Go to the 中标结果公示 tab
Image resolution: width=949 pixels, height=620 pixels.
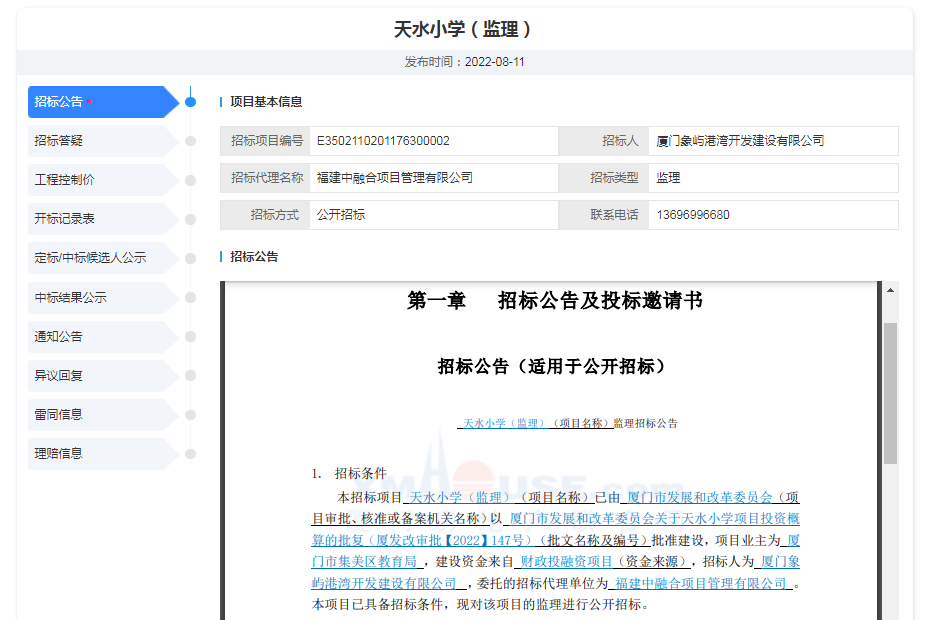pyautogui.click(x=98, y=297)
